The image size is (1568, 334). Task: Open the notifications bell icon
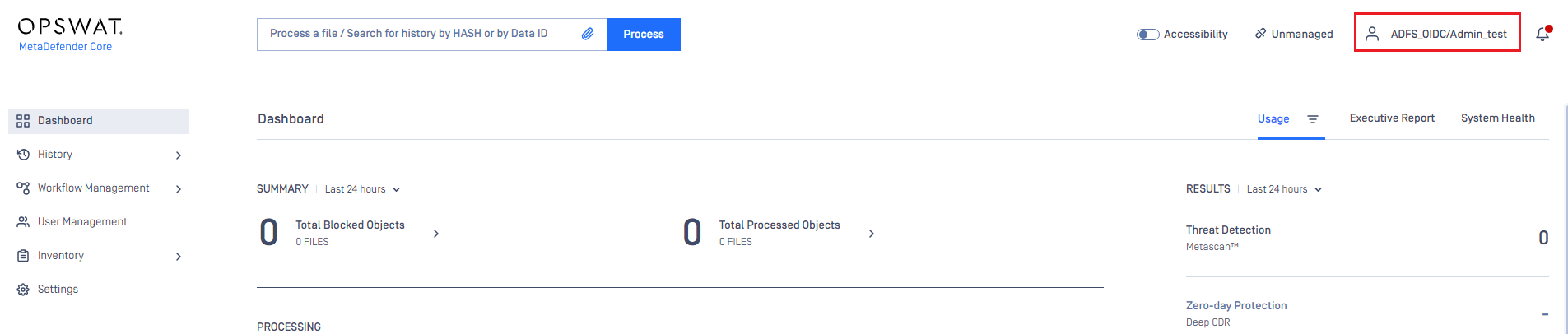pyautogui.click(x=1542, y=34)
